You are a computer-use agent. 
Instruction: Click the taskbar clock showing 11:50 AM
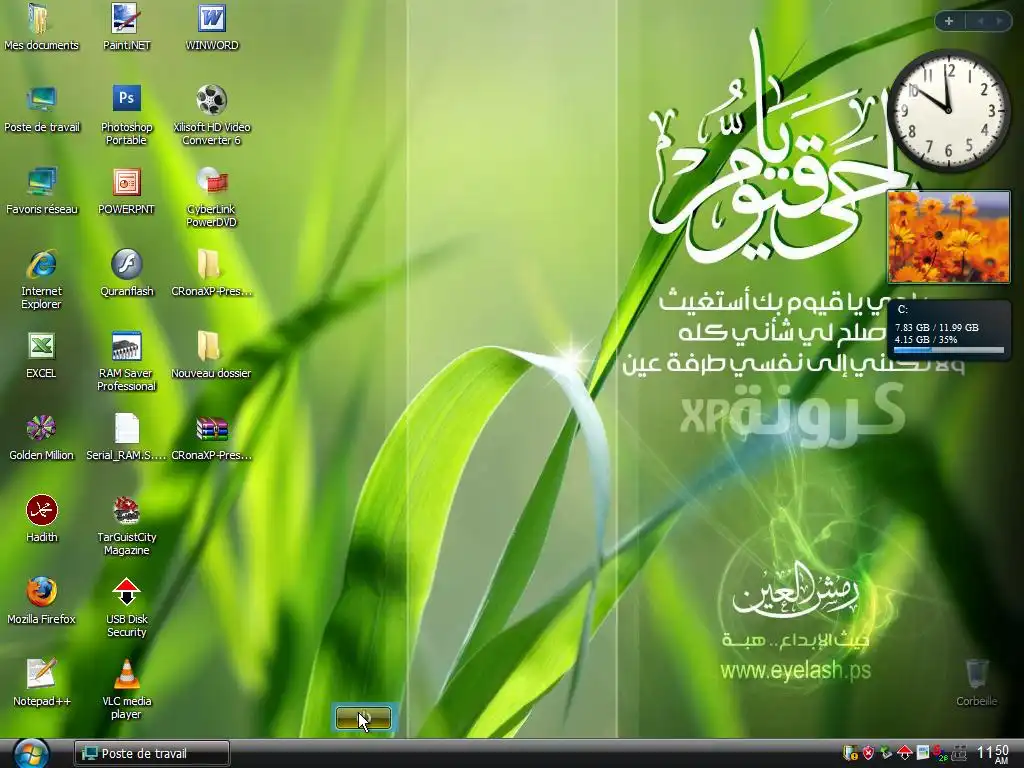point(993,753)
